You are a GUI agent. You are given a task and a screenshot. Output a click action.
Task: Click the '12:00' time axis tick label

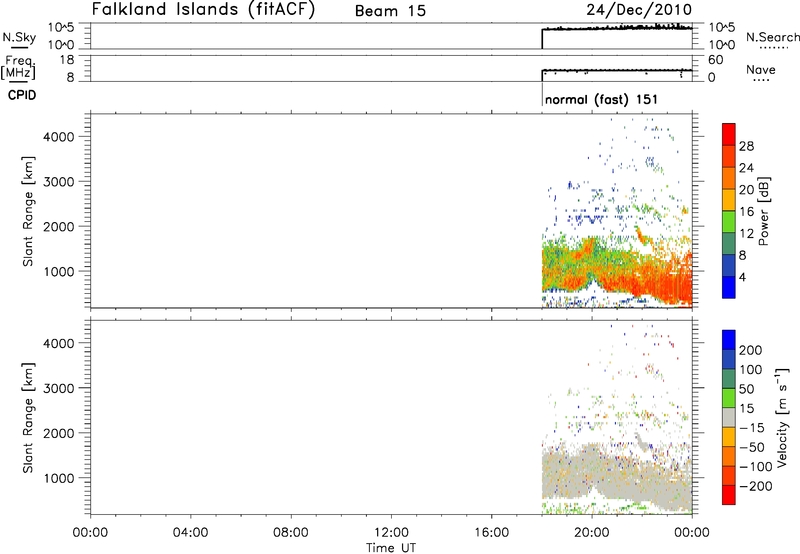(x=391, y=533)
